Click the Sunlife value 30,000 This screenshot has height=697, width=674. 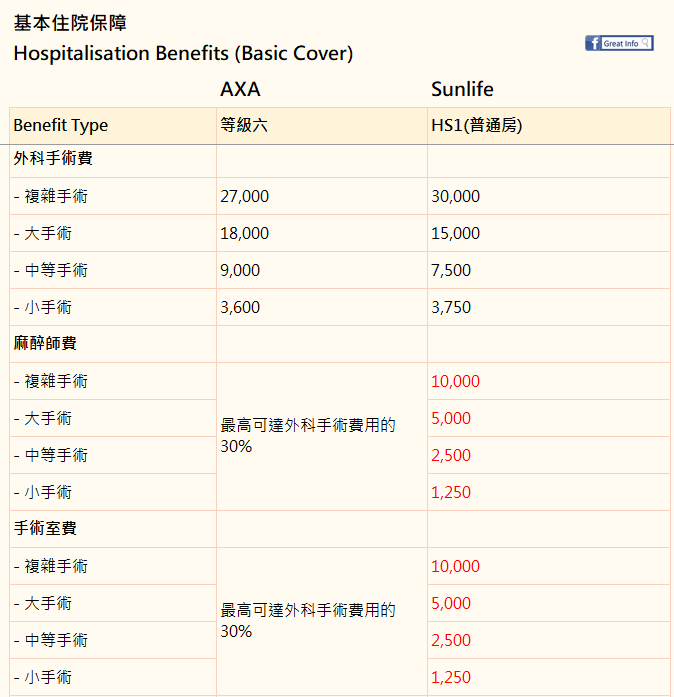(x=456, y=196)
